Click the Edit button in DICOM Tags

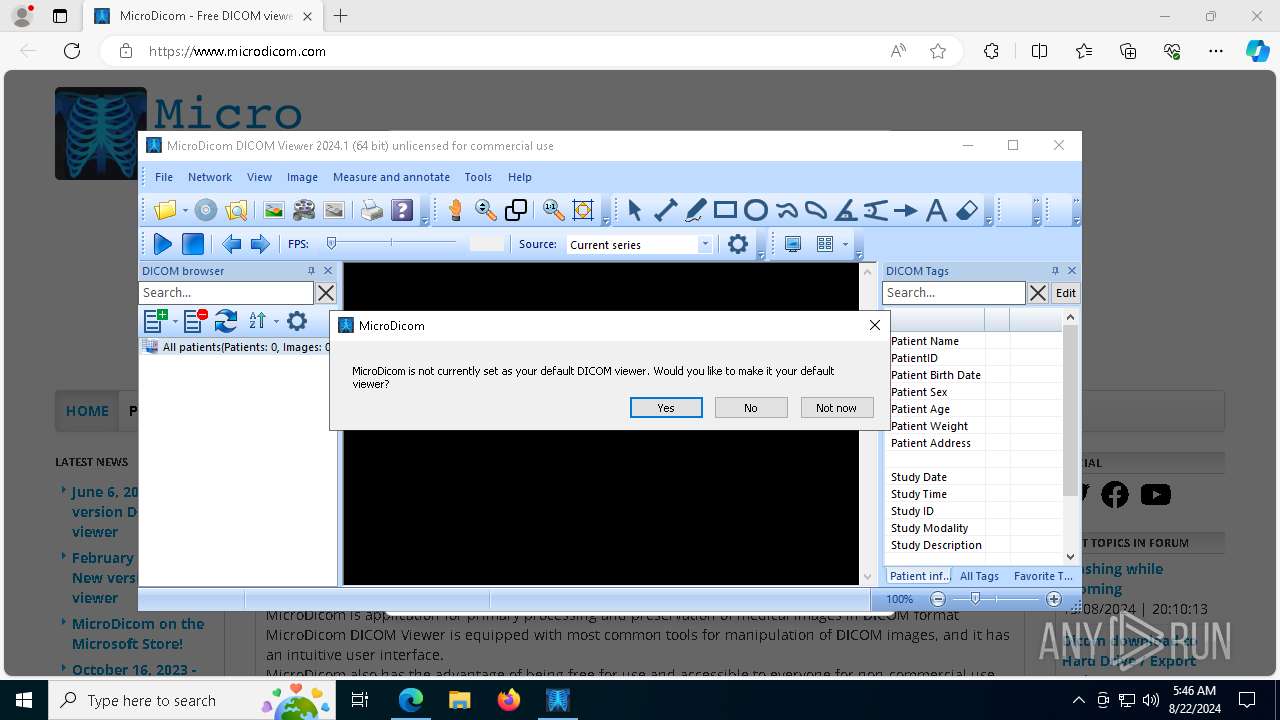point(1066,293)
